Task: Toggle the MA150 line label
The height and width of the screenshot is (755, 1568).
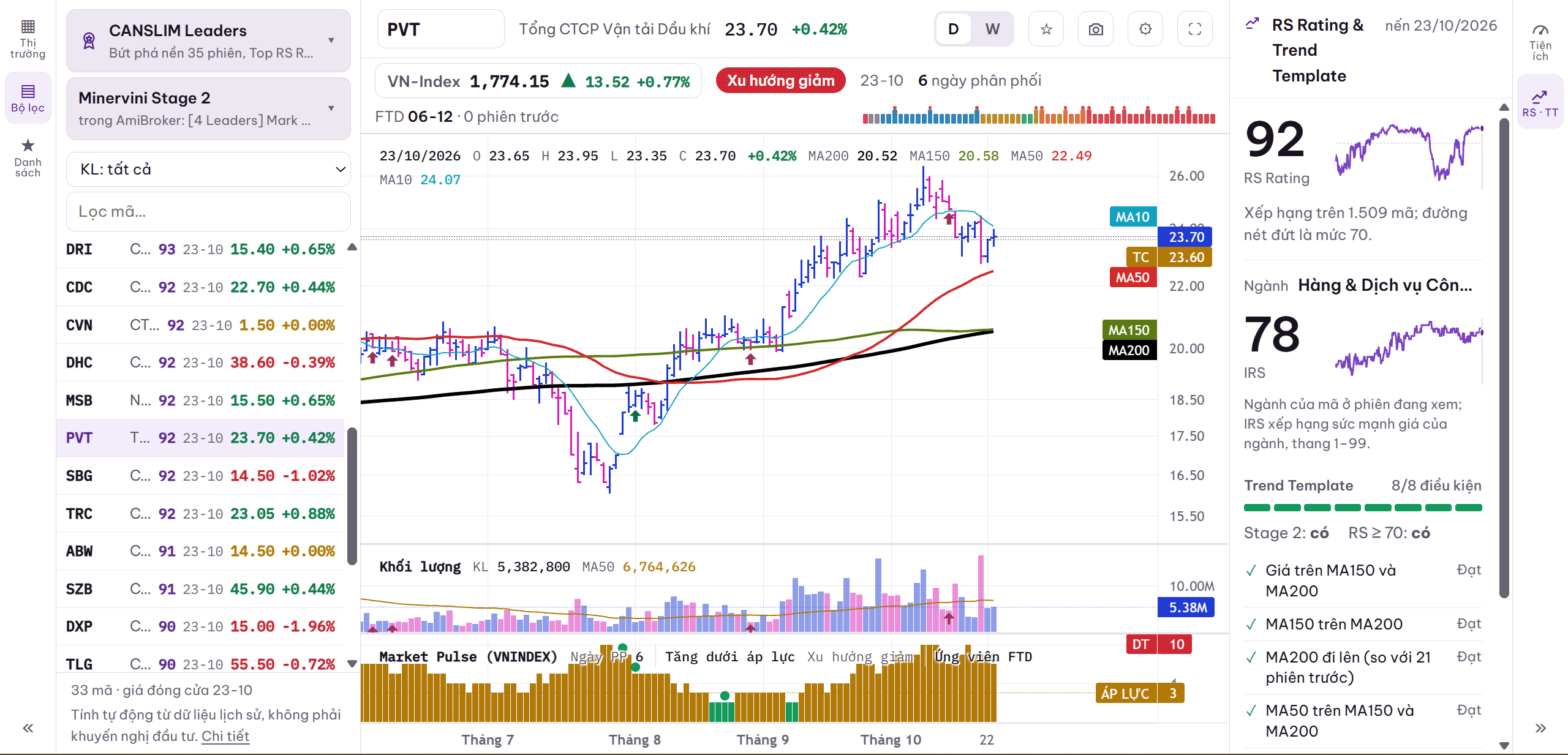Action: (x=1129, y=330)
